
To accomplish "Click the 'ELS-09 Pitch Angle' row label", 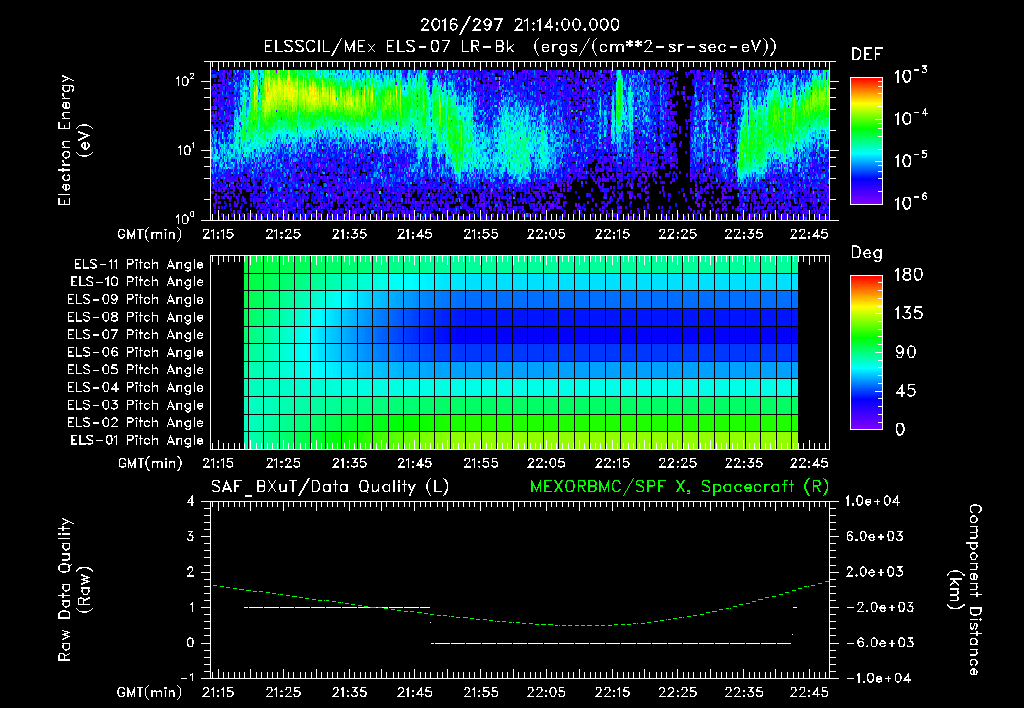I will click(x=135, y=300).
